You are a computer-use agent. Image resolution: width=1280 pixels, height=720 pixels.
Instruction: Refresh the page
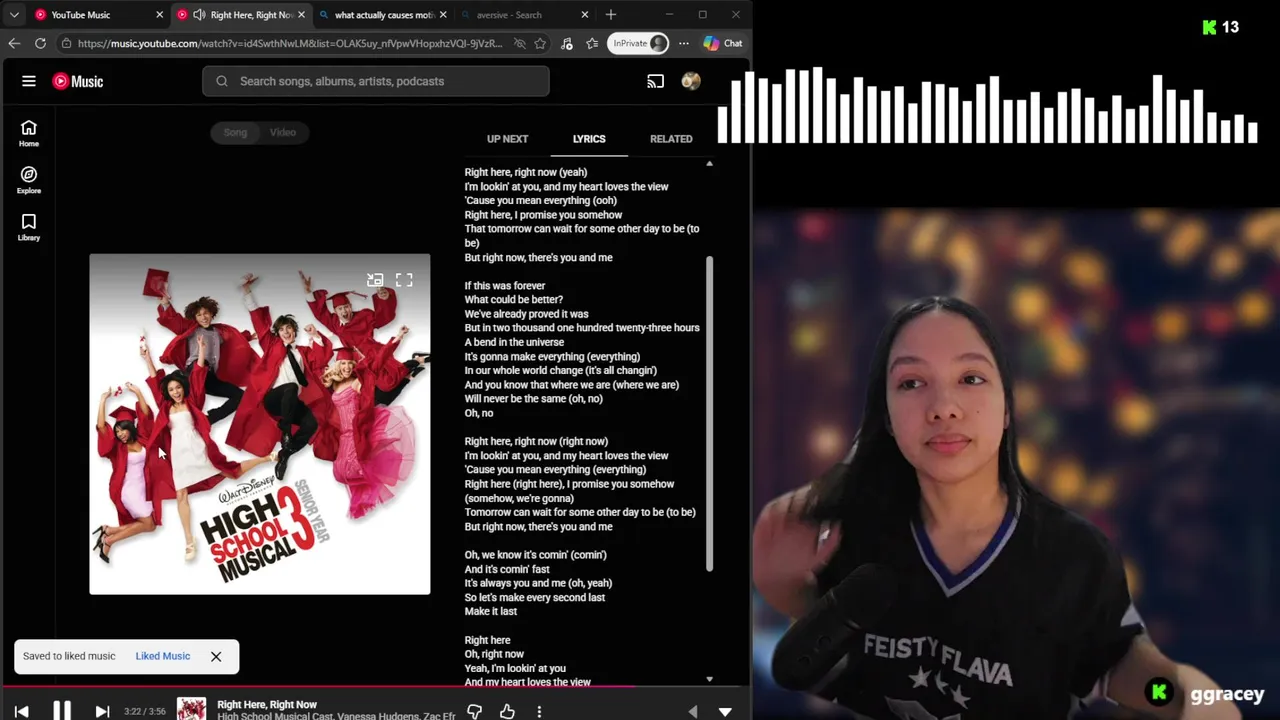[40, 43]
